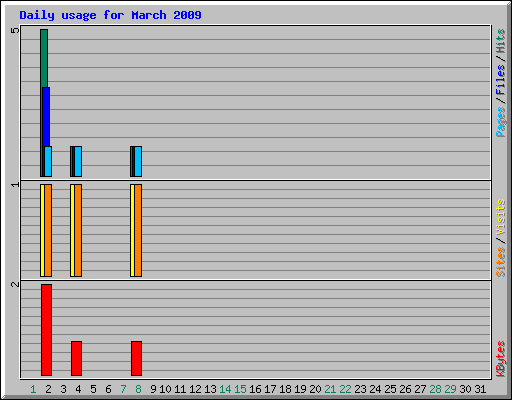This screenshot has height=400, width=512.
Task: Click day label "18" on the x-axis
Action: coord(285,389)
